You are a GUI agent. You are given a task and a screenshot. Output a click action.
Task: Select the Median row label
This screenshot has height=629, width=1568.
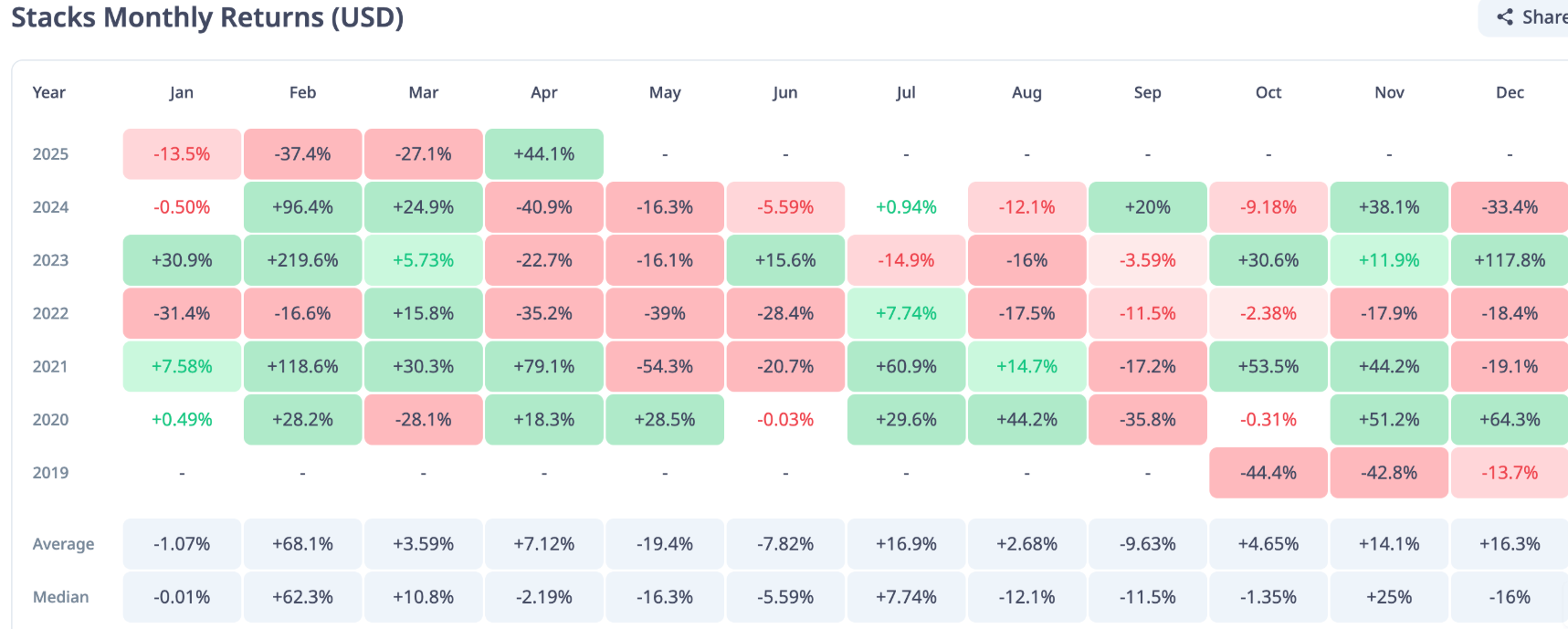(61, 597)
